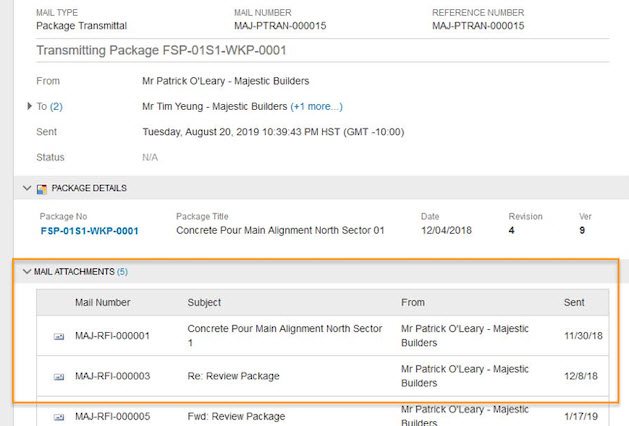The height and width of the screenshot is (426, 629).
Task: Sort by Subject column header
Action: point(204,302)
